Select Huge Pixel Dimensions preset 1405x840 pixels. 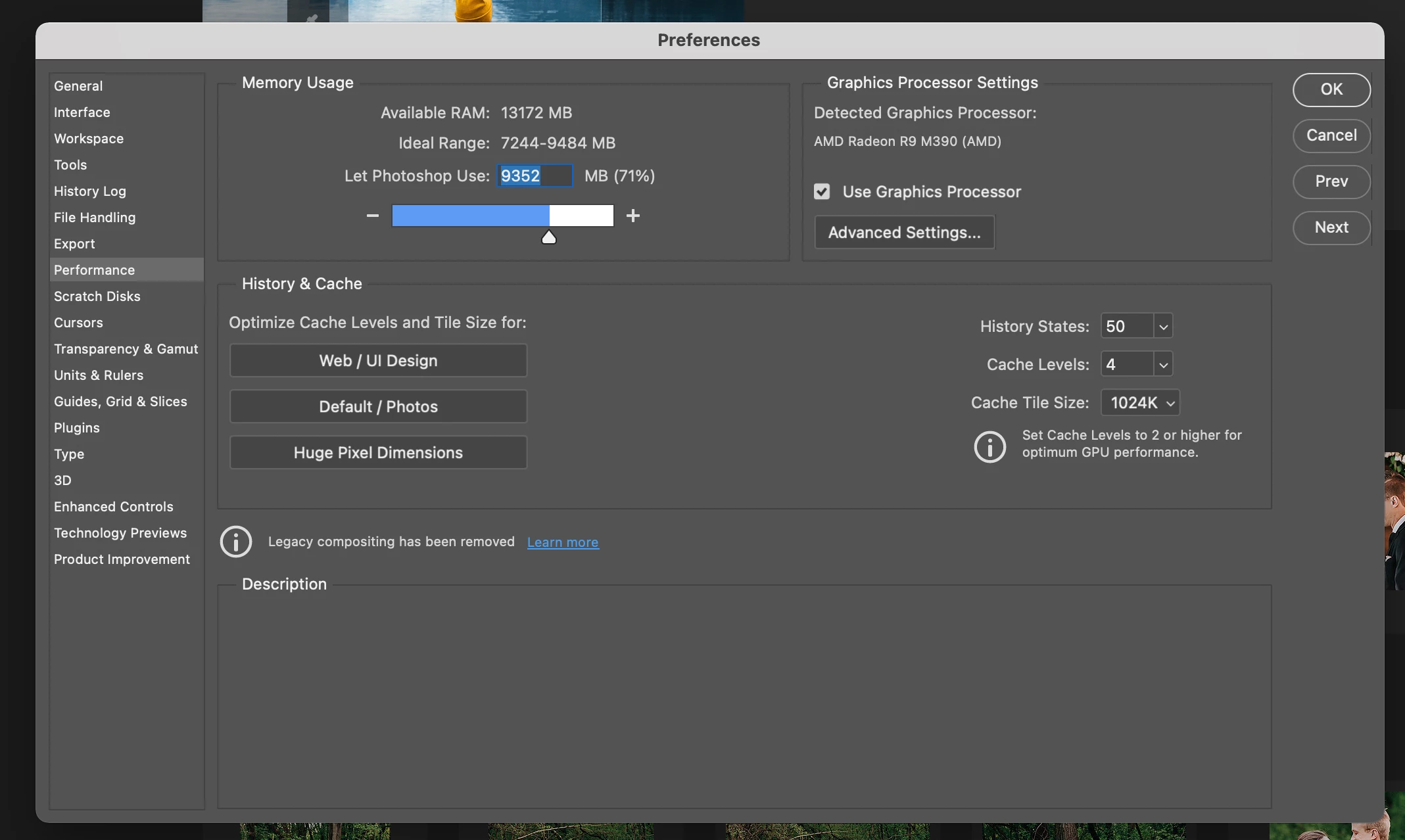(378, 452)
